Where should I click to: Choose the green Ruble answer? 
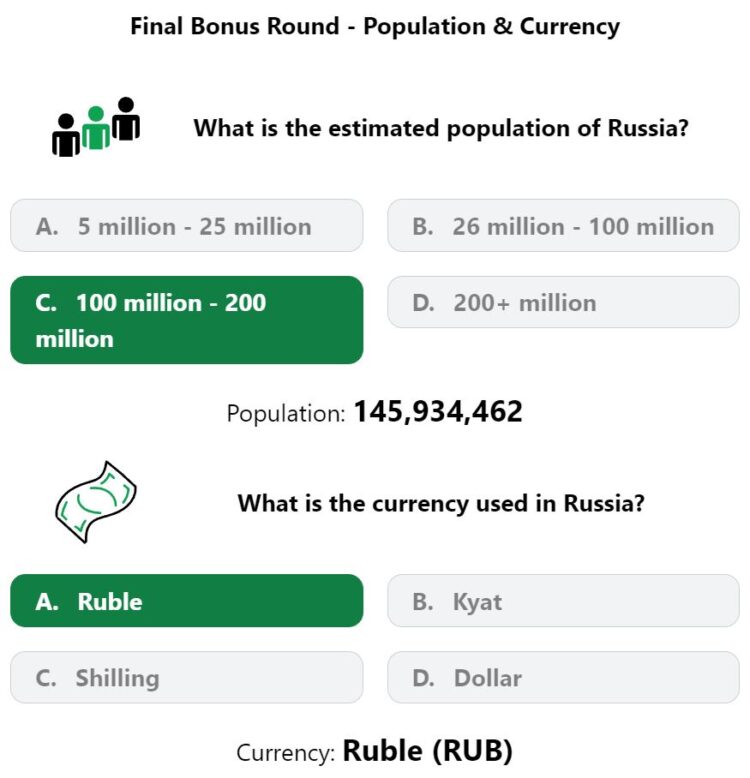click(x=186, y=601)
